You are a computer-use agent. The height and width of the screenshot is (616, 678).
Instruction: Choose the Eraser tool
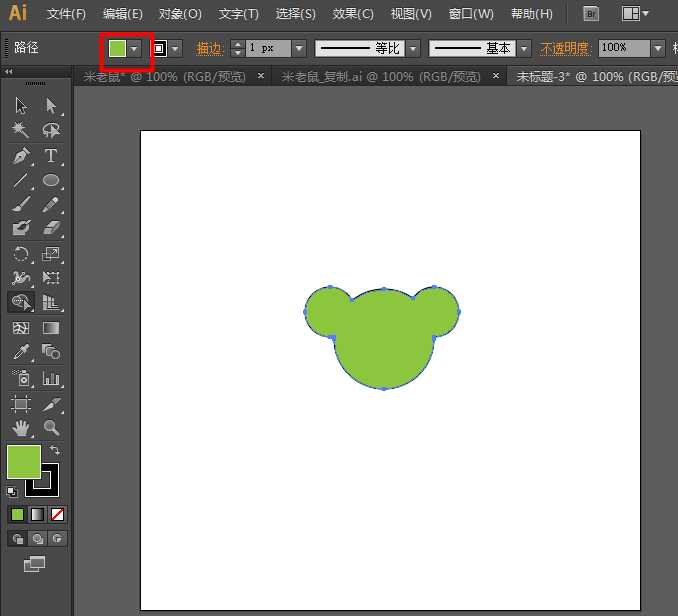(51, 228)
